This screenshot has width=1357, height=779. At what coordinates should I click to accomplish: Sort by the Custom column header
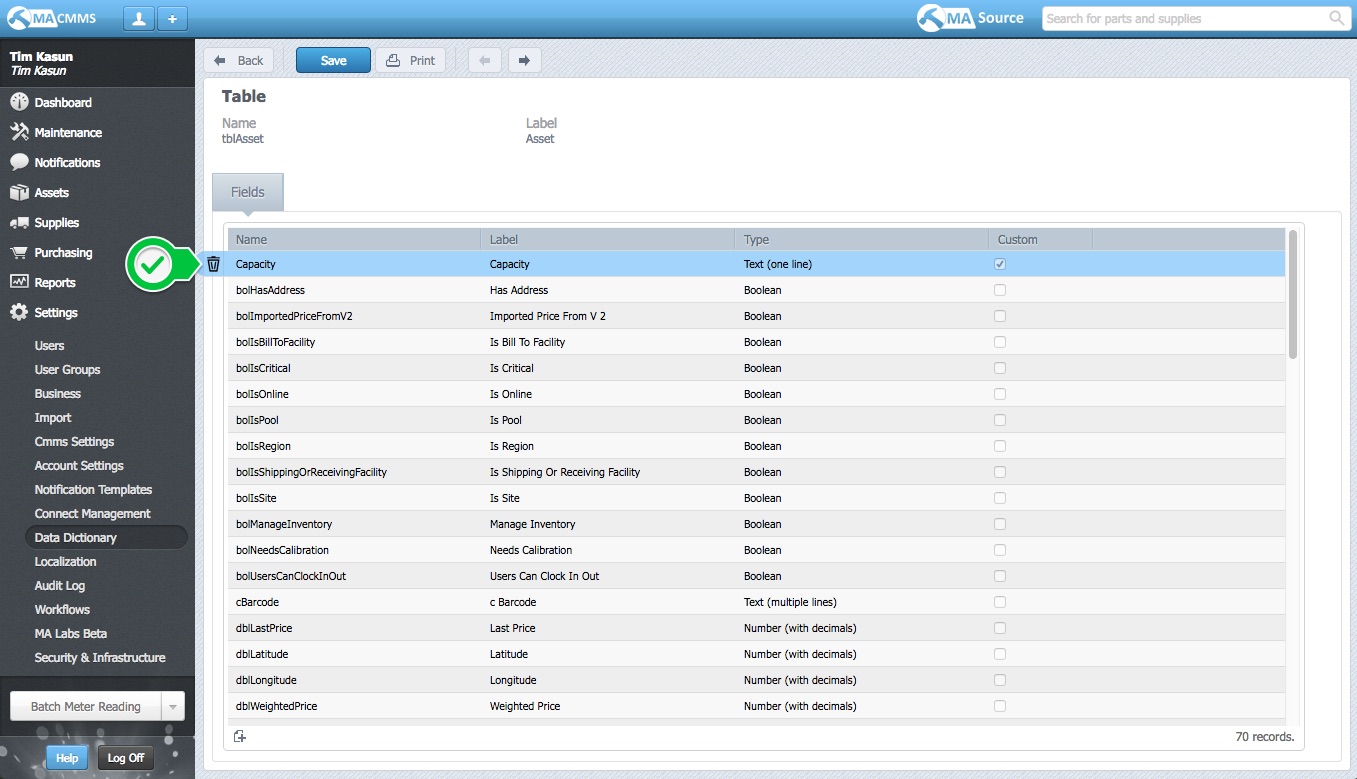1040,239
